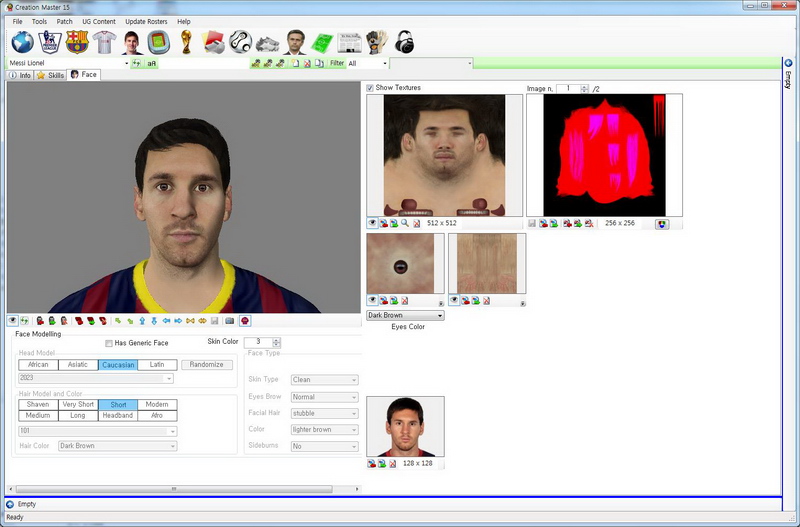Open the head model 2023 dropdown
This screenshot has height=527, width=800.
(96, 378)
